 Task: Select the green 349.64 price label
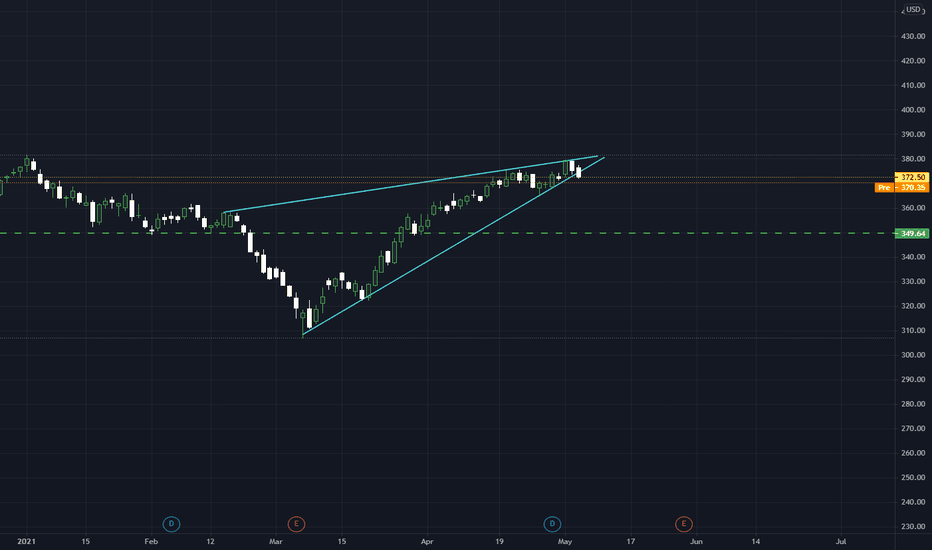tap(912, 233)
